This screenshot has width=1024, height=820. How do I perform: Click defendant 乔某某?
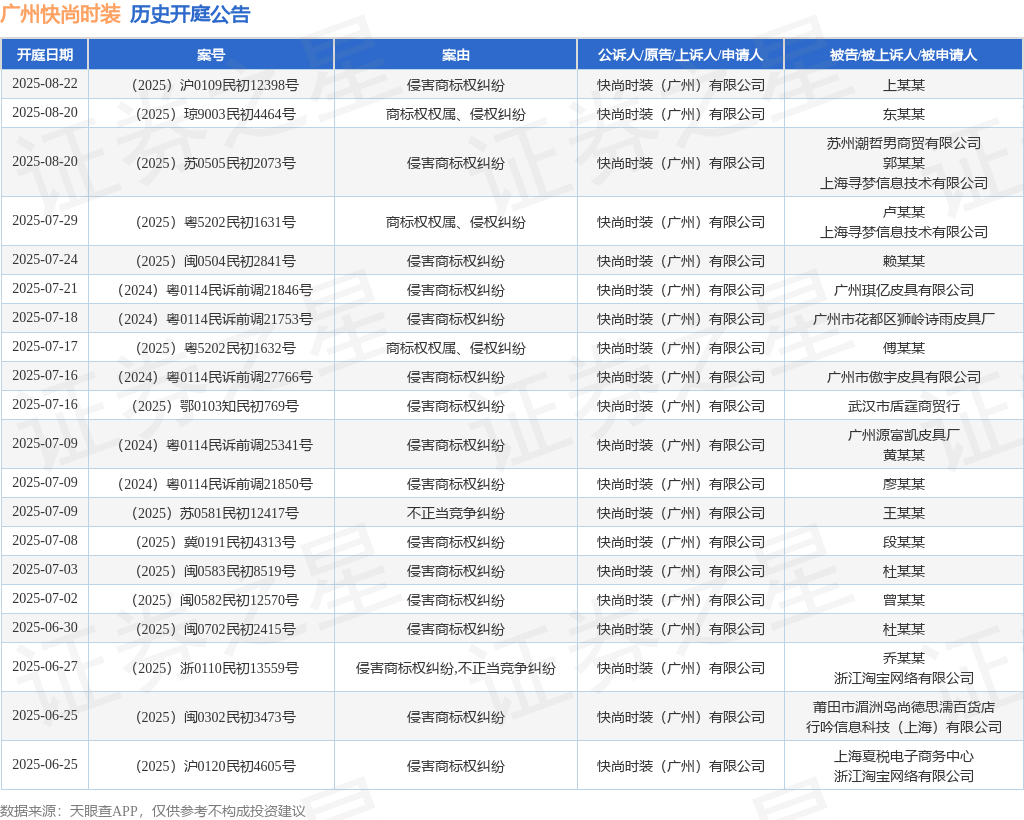[904, 658]
